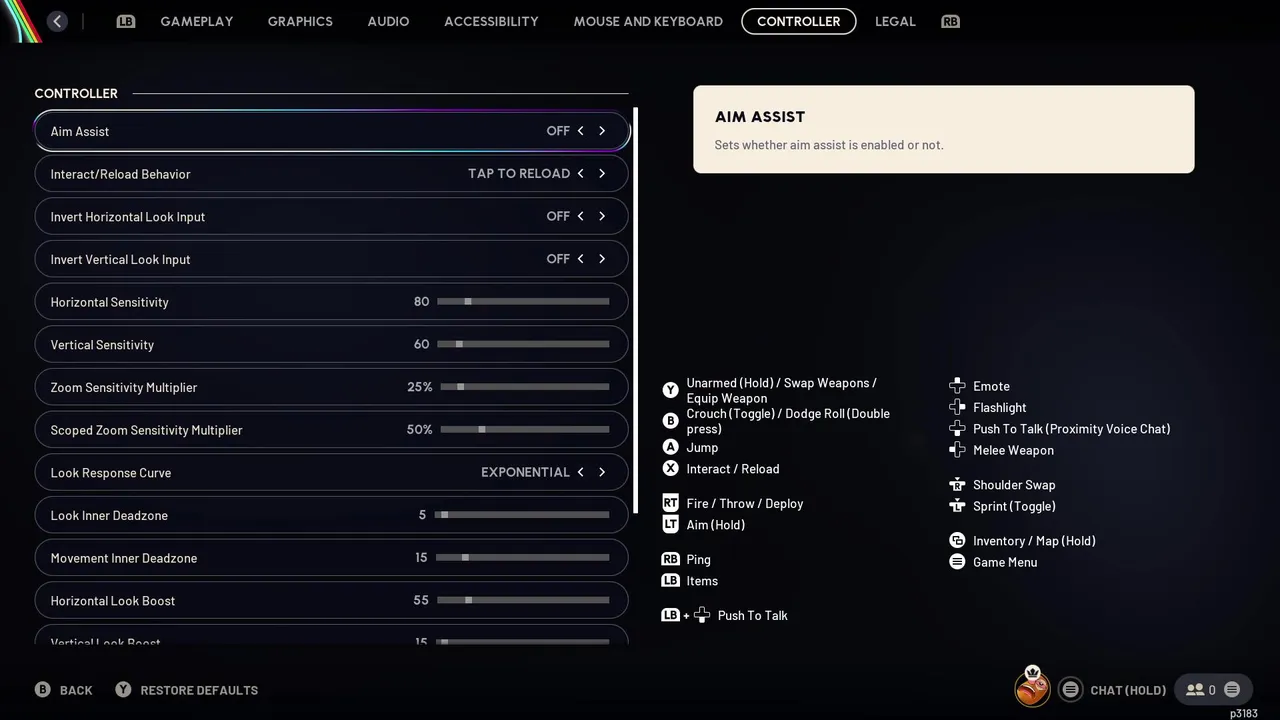Adjust the Horizontal Look Boost slider
Viewport: 1280px width, 720px height.
pos(523,600)
